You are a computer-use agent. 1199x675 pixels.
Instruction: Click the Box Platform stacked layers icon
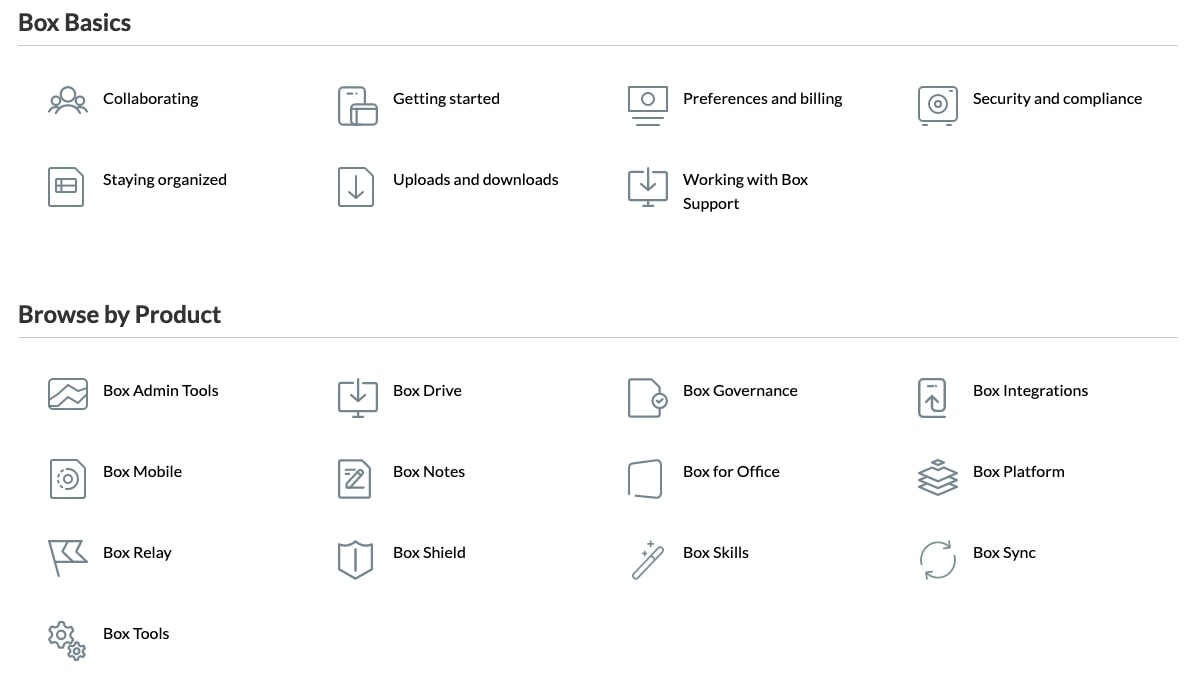coord(937,477)
